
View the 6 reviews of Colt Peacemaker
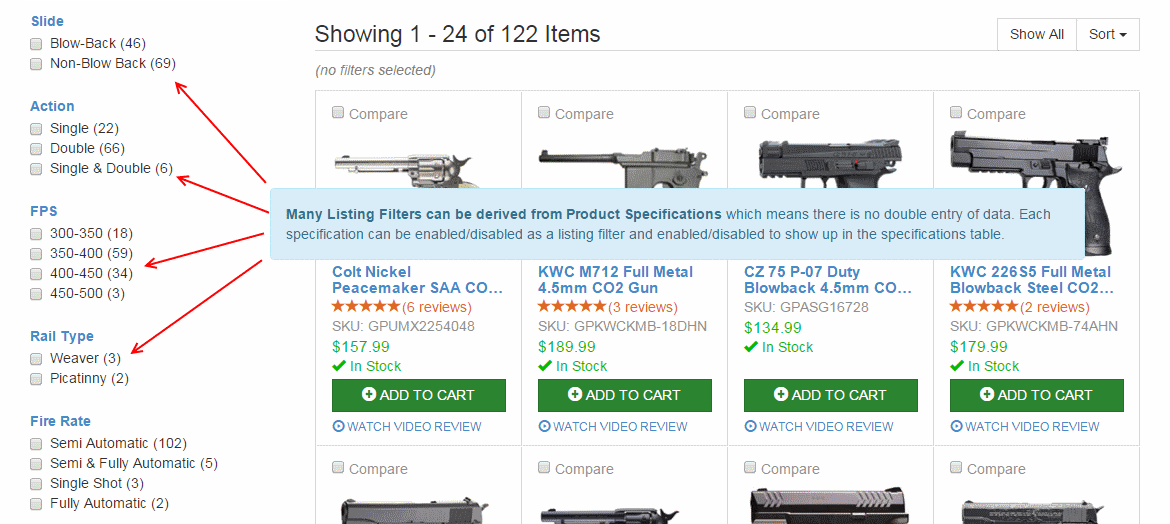tap(437, 308)
